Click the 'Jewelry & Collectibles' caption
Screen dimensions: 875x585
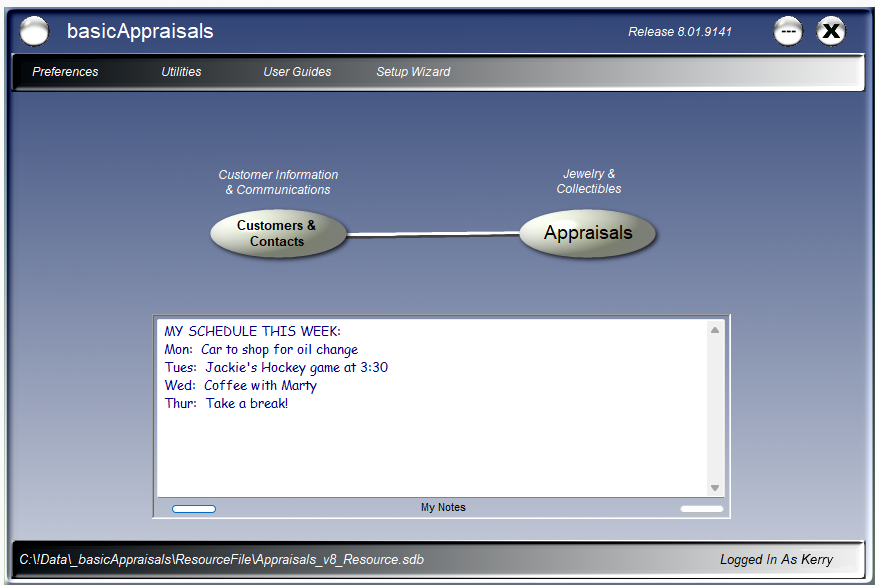pos(589,181)
